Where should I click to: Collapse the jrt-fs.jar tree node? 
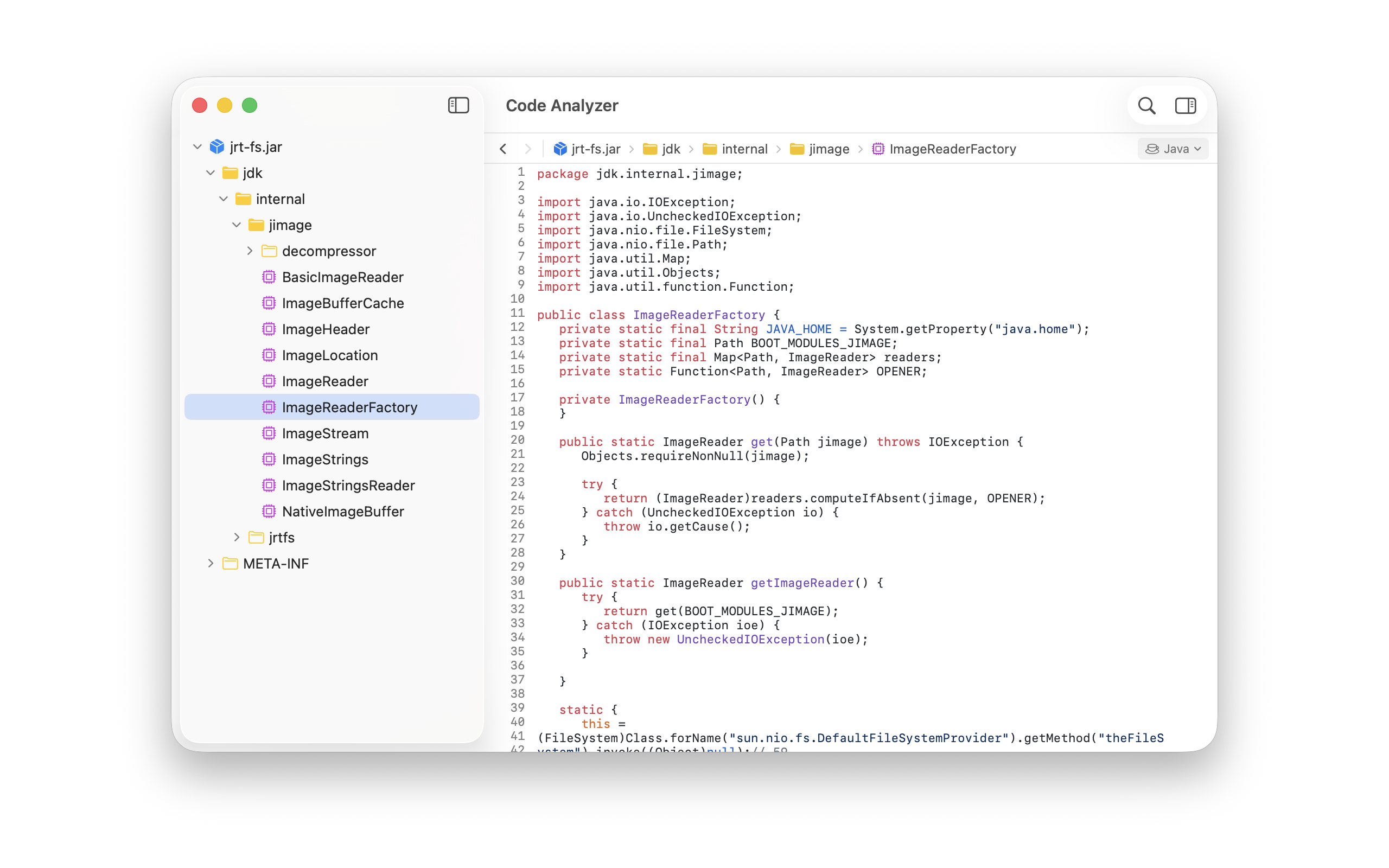197,147
